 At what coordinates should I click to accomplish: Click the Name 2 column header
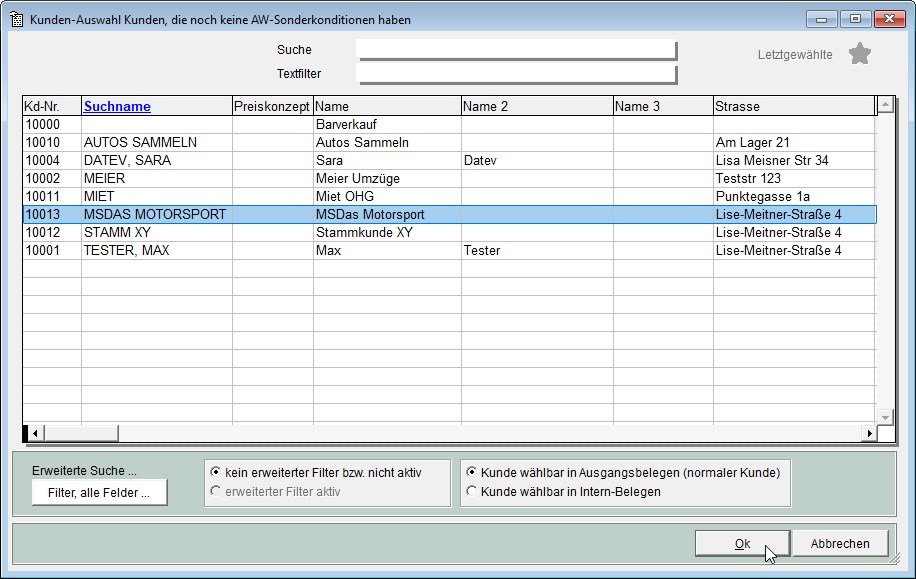[x=537, y=106]
